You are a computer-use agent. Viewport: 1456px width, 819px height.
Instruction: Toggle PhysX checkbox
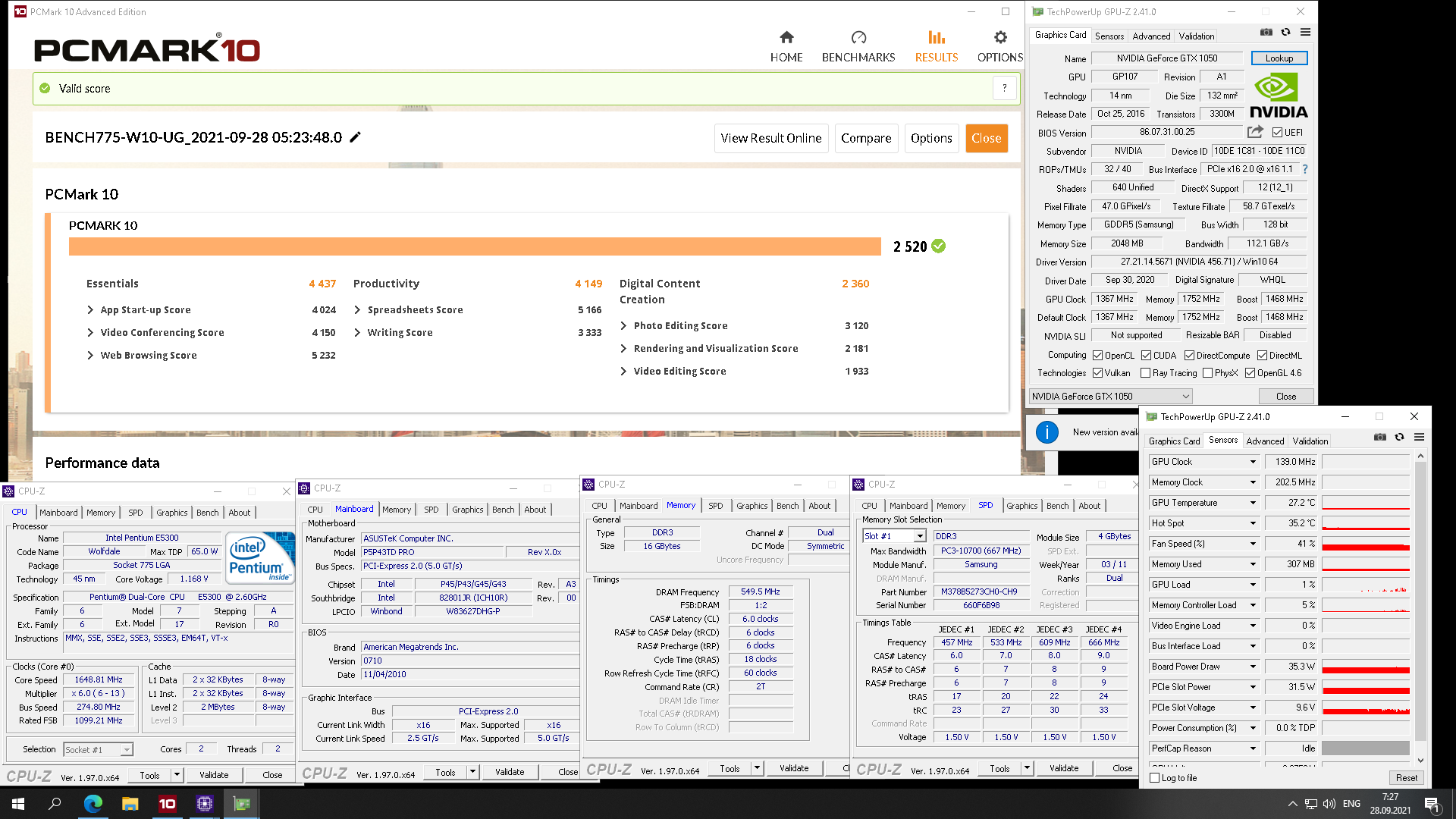(1207, 373)
